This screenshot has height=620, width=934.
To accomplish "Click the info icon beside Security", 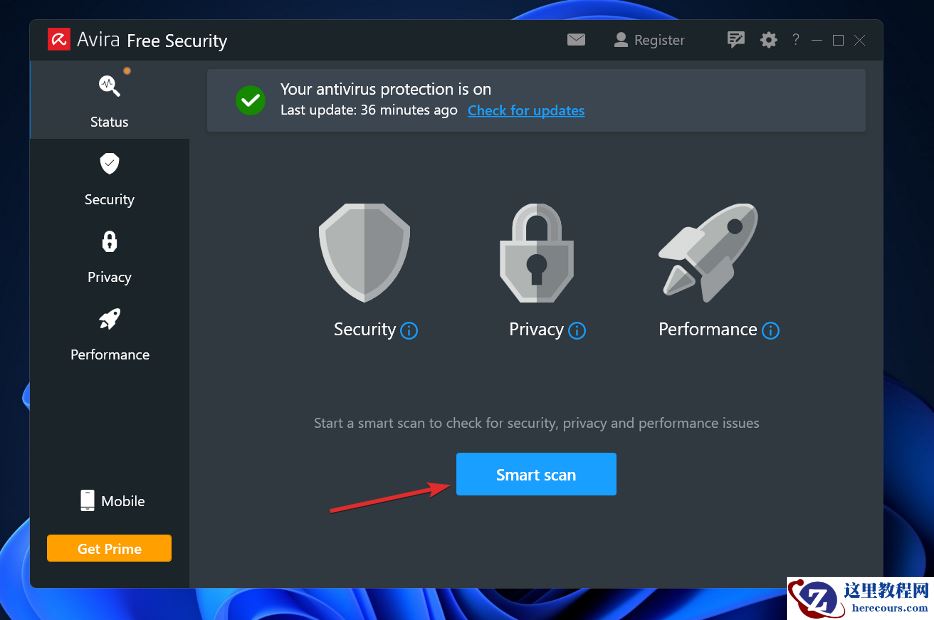I will click(409, 331).
